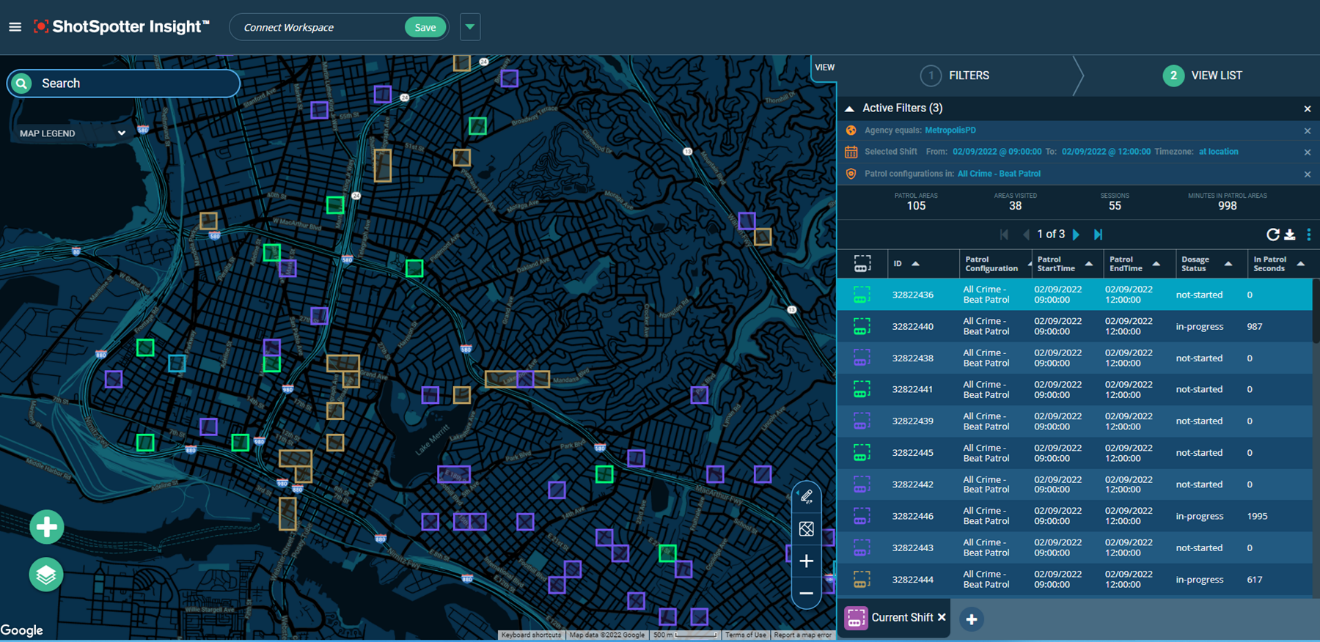Sort by Patrol Configuration column
Screen dimensions: 1320x642
click(996, 264)
